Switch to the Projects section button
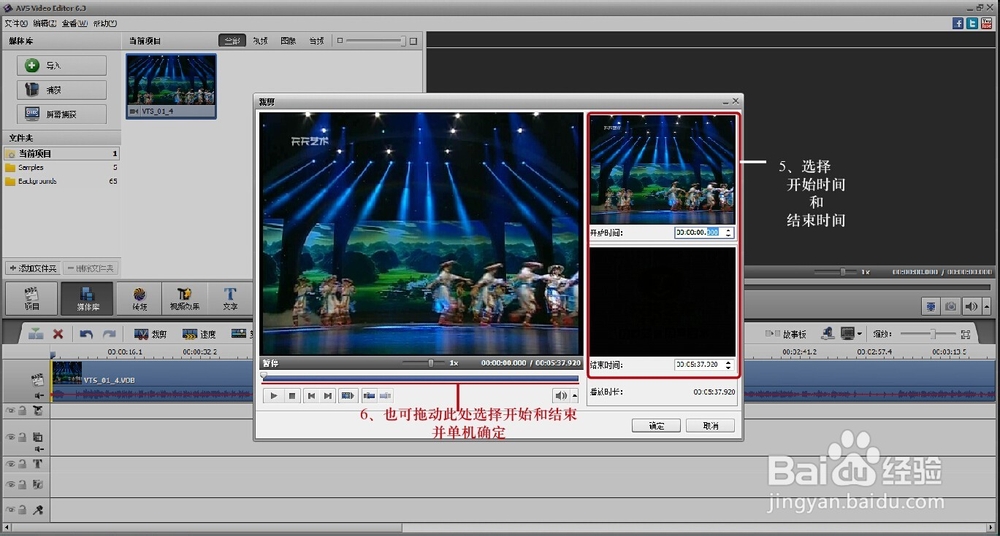 click(x=31, y=298)
